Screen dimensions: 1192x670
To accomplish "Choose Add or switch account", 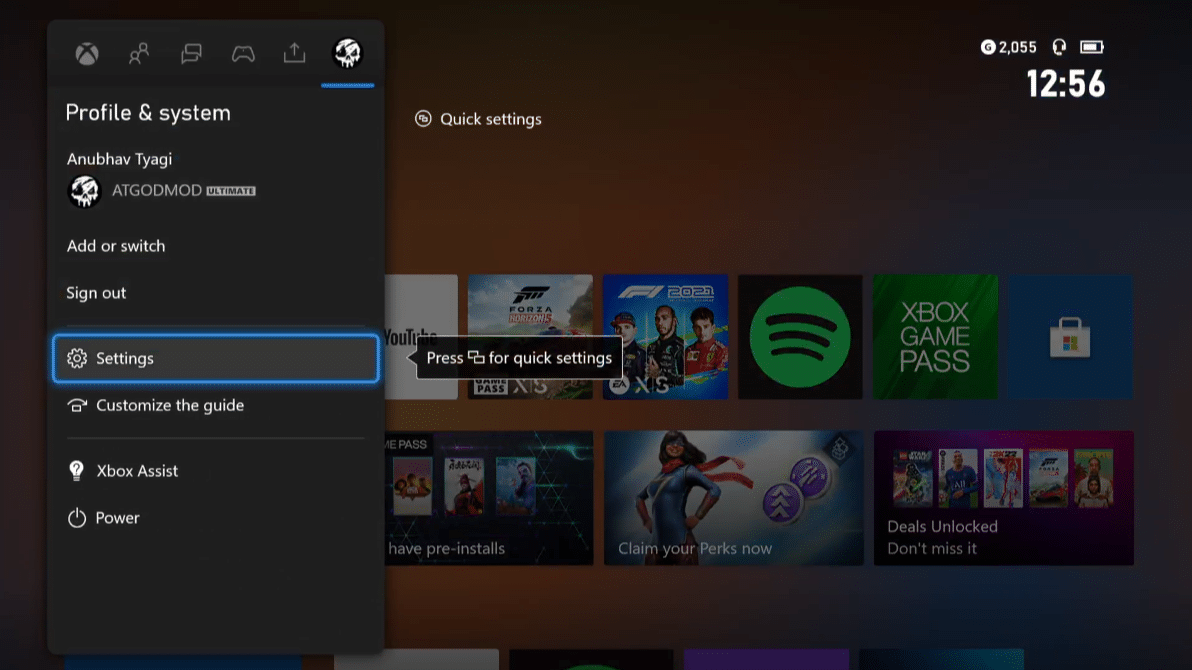I will click(x=116, y=246).
